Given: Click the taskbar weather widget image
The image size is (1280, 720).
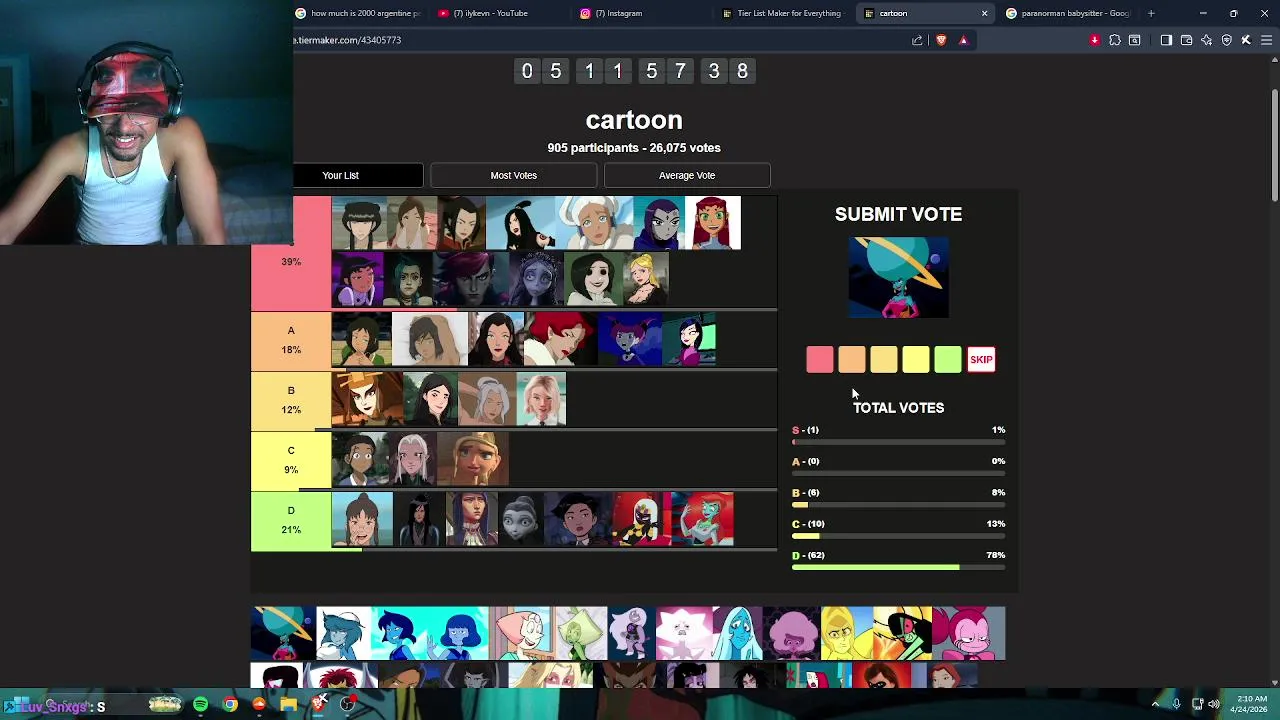Looking at the screenshot, I should [165, 705].
